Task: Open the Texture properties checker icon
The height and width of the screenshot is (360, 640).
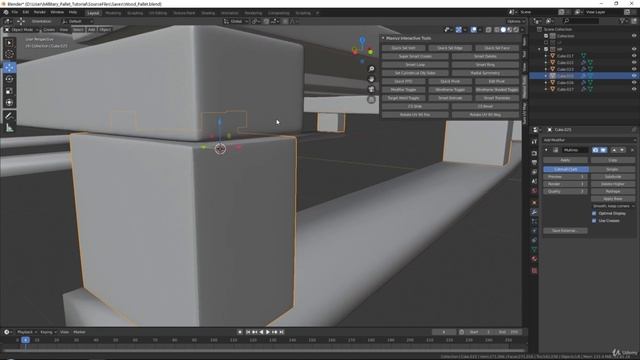Action: 534,271
